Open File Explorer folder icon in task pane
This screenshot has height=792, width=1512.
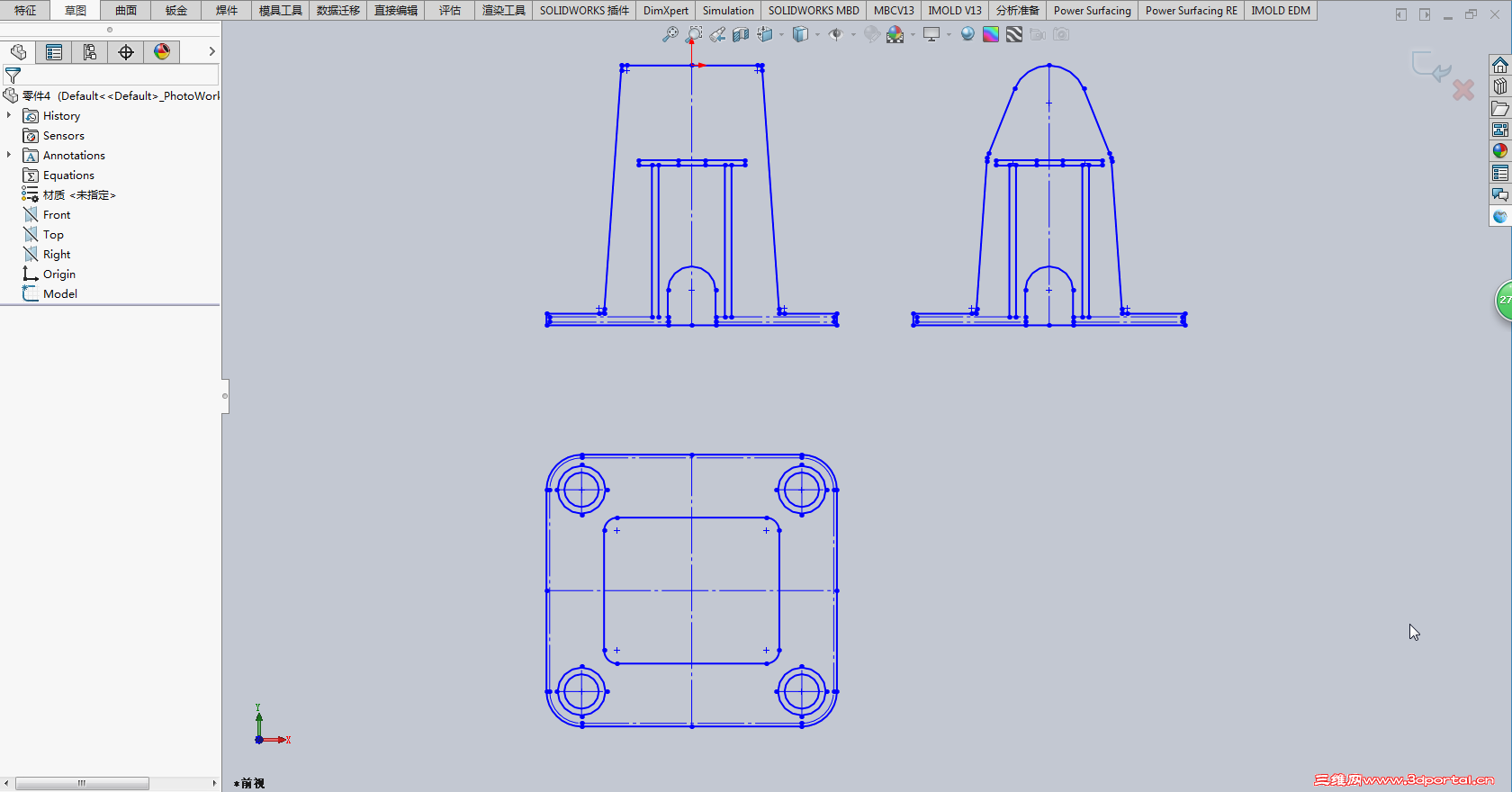point(1499,108)
